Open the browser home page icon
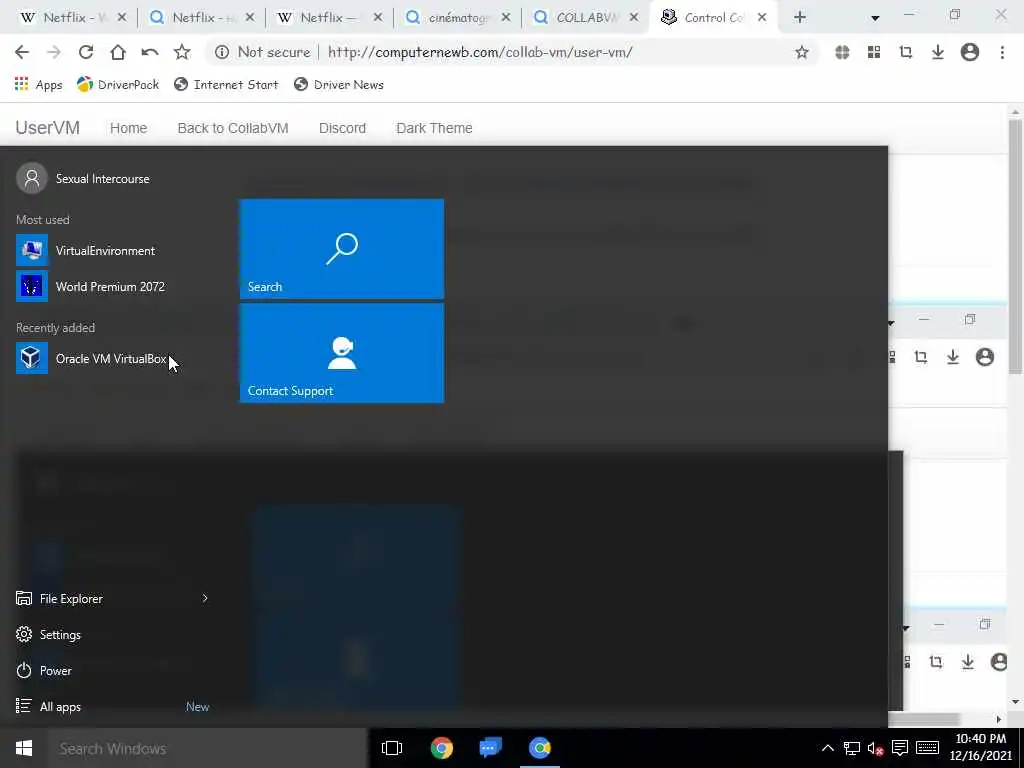 point(118,52)
